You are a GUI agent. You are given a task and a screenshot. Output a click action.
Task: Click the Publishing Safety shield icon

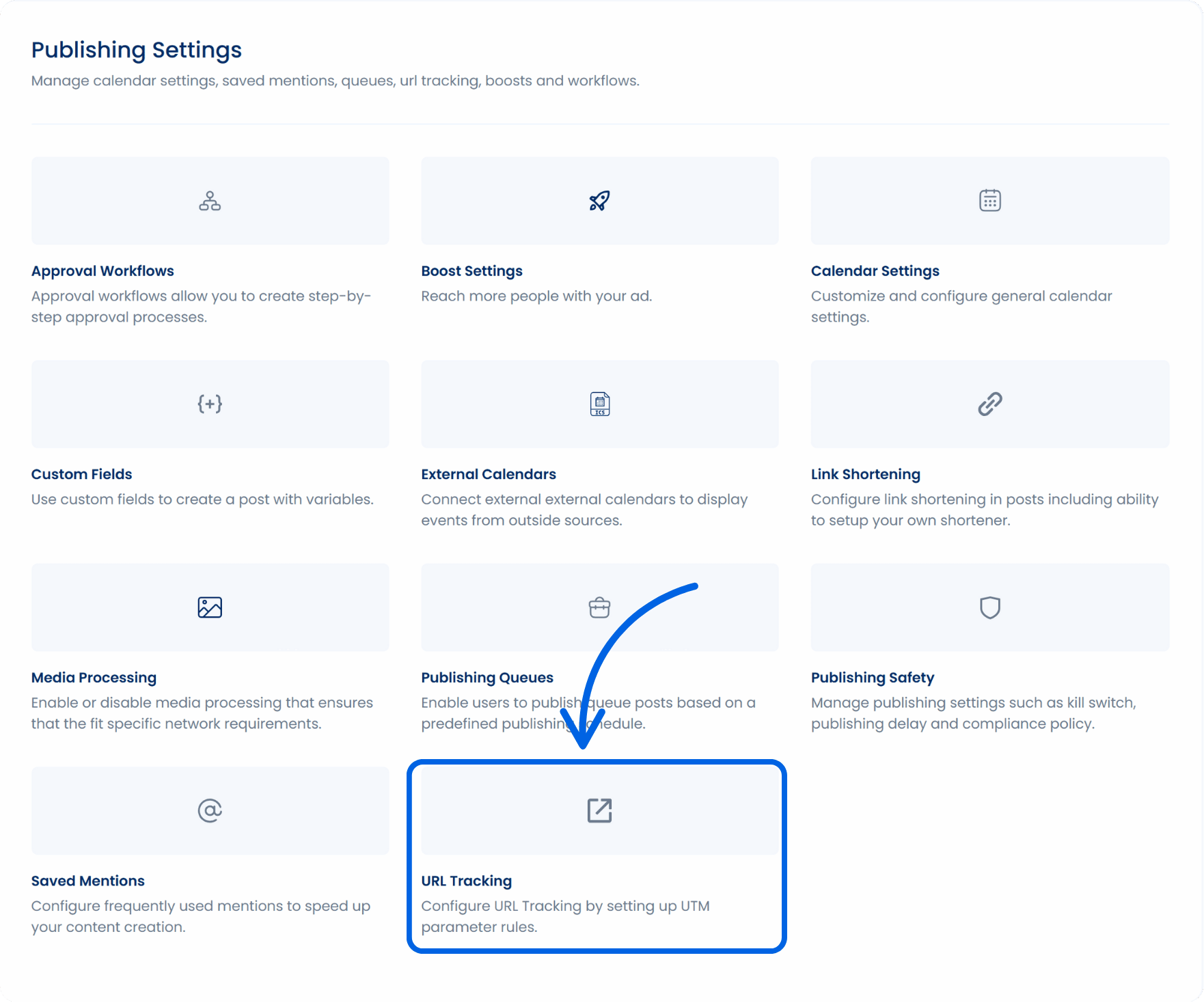989,607
